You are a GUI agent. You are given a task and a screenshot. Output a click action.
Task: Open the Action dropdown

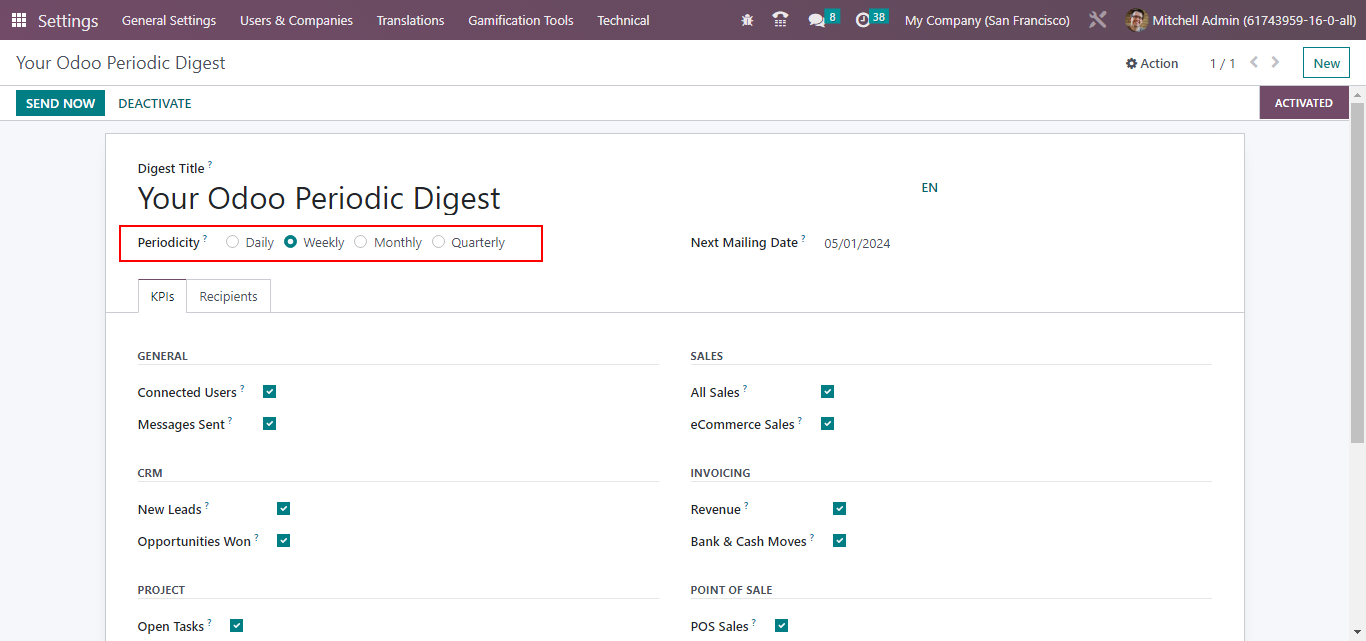[x=1152, y=63]
